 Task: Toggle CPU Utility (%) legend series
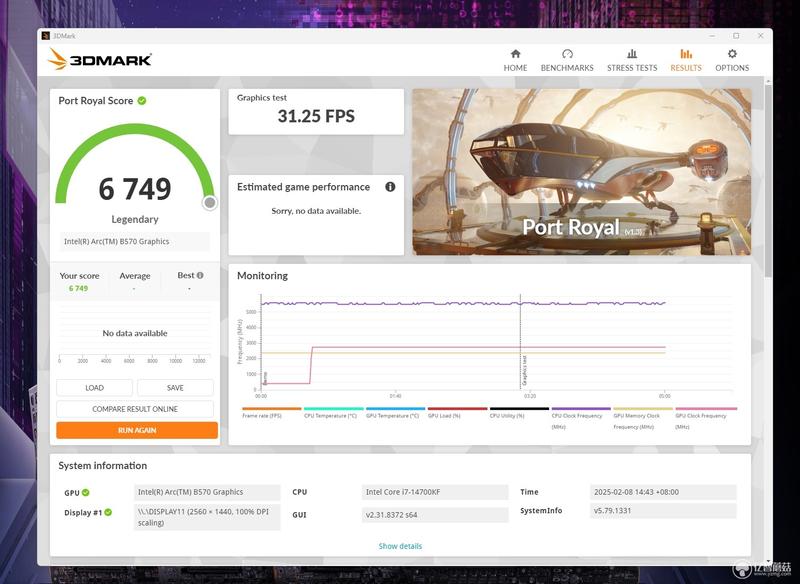[x=519, y=413]
